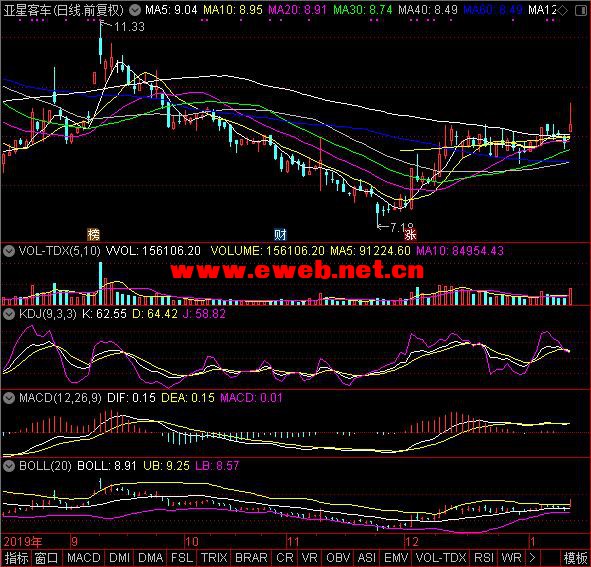This screenshot has width=591, height=567.
Task: Open dropdown arrow next to 亚星客车 title
Action: click(x=135, y=10)
